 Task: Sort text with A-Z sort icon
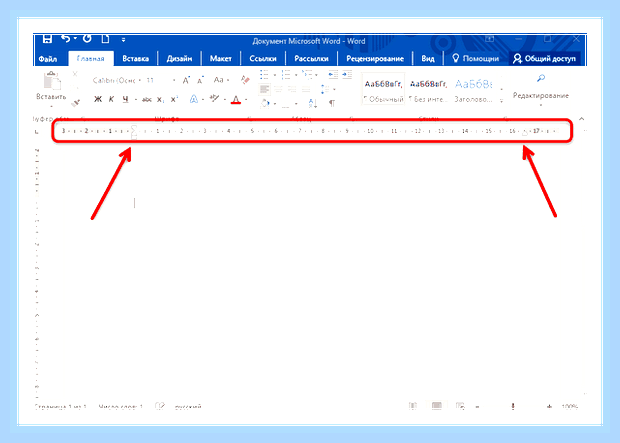coord(312,104)
